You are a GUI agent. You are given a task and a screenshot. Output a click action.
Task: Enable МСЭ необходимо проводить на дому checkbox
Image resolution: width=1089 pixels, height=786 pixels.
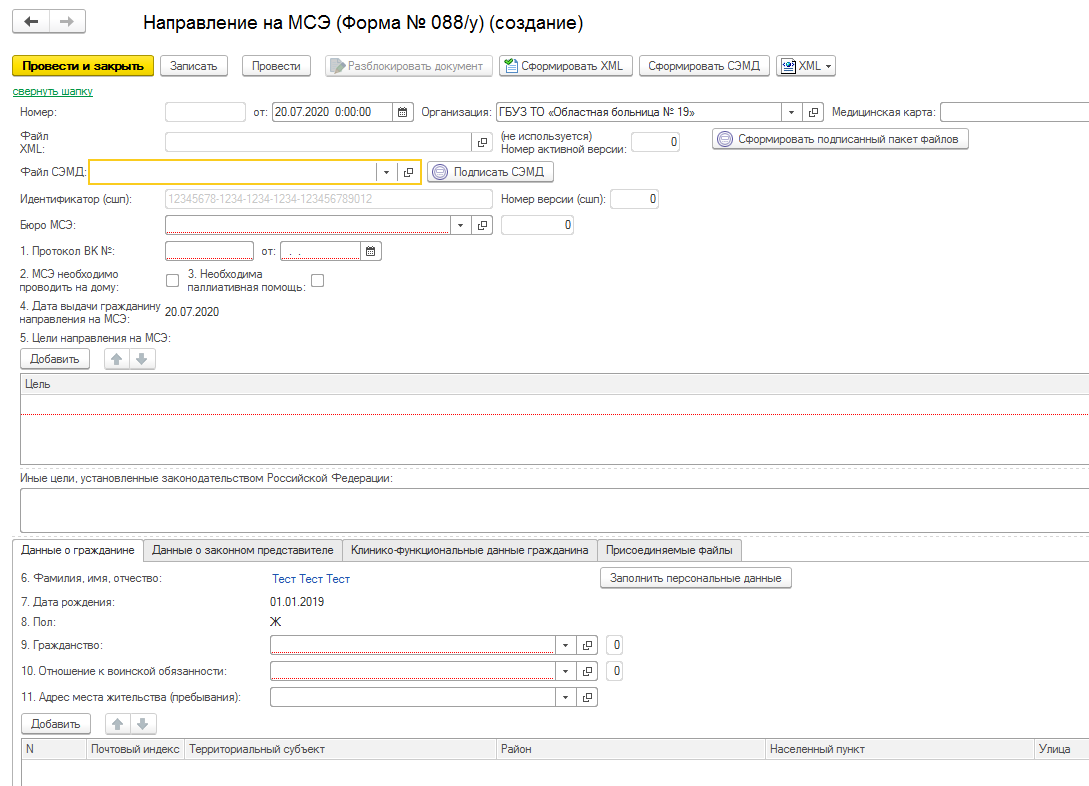pos(172,281)
